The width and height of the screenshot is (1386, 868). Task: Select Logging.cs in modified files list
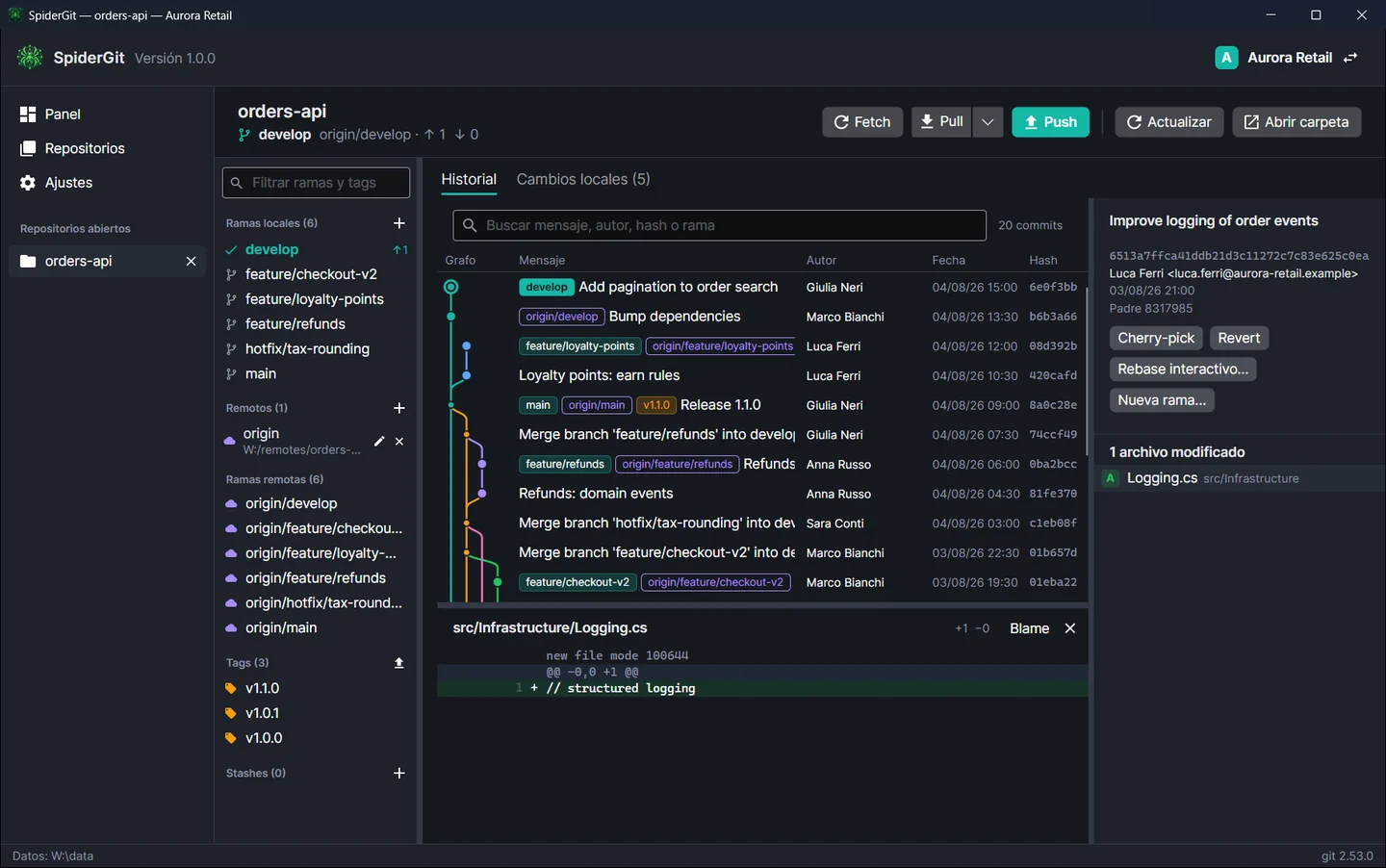coord(1240,478)
